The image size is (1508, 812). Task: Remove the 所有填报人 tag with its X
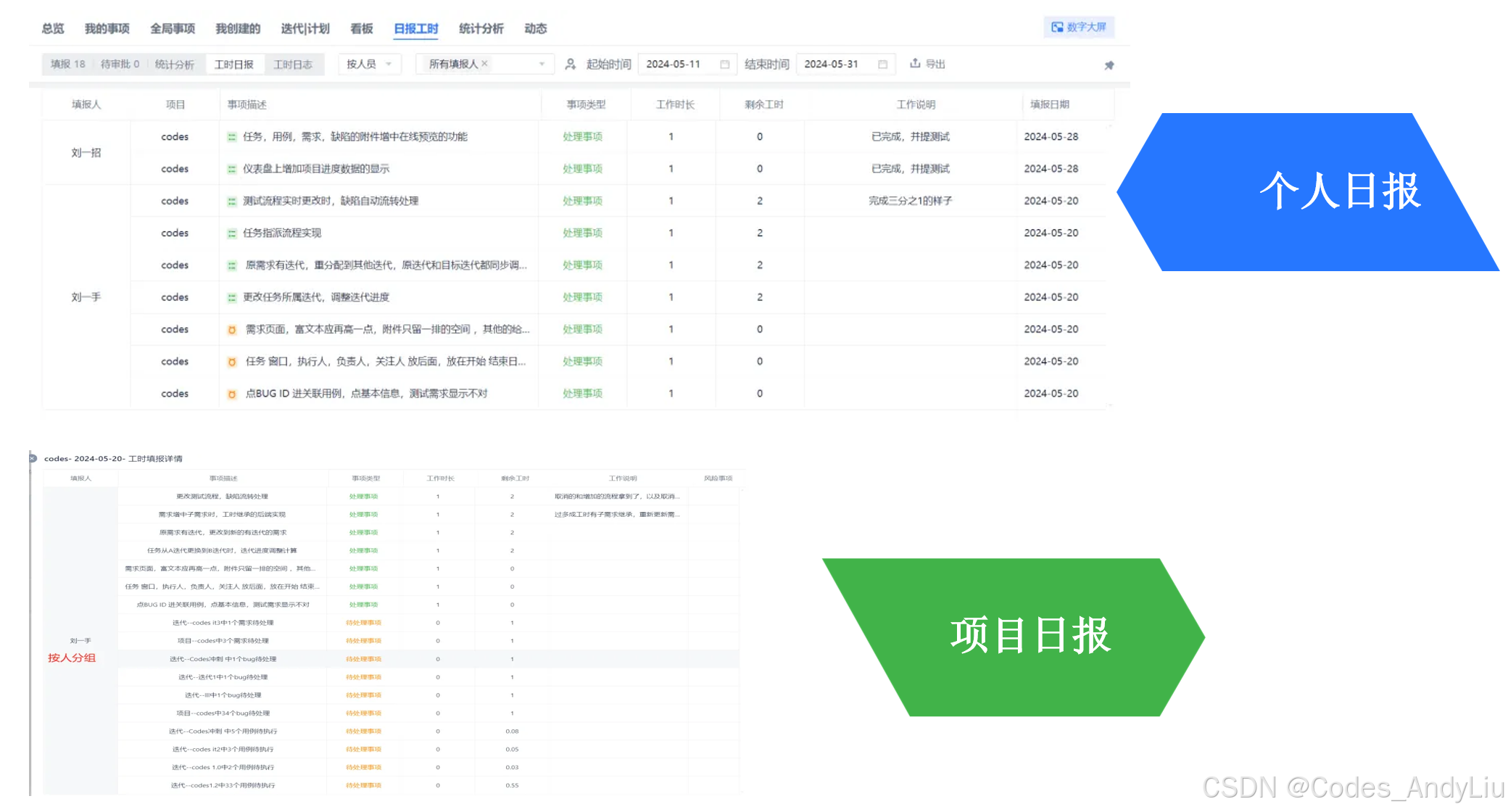pos(484,64)
